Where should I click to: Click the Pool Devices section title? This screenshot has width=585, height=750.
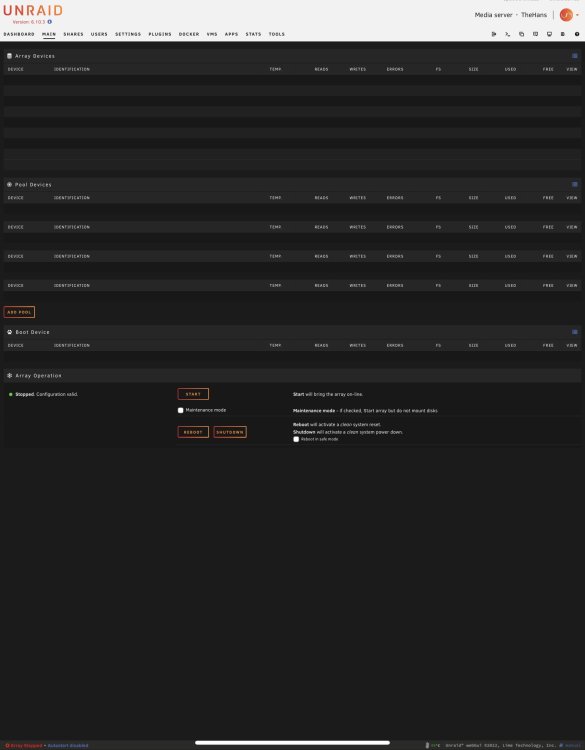coord(33,185)
